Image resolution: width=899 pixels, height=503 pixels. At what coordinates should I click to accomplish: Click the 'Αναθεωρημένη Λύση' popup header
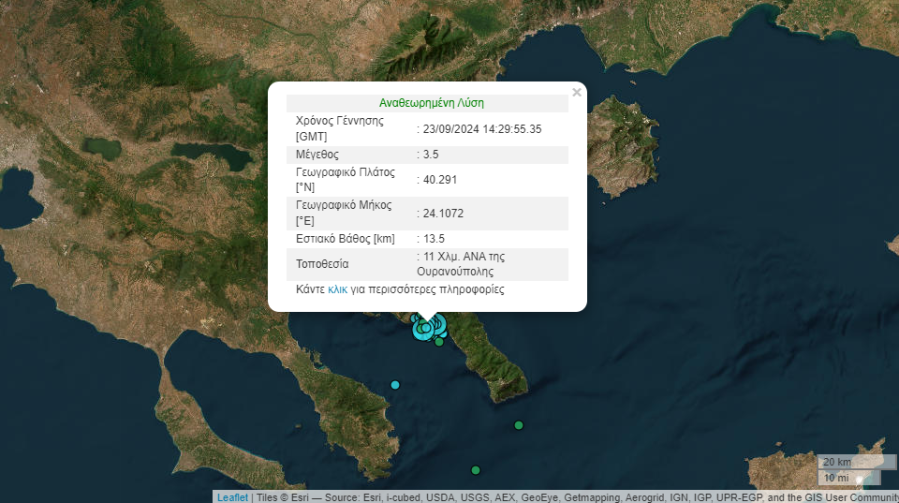click(x=431, y=103)
